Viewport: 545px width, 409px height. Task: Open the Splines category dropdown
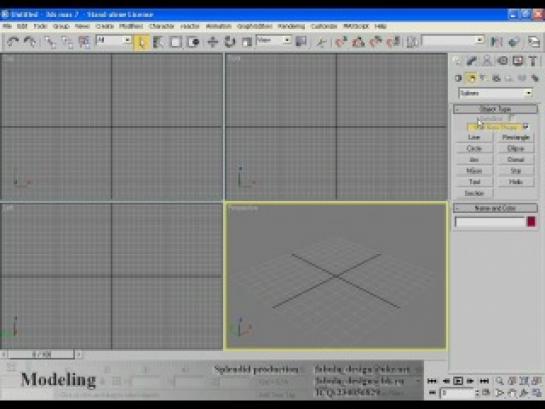(496, 93)
